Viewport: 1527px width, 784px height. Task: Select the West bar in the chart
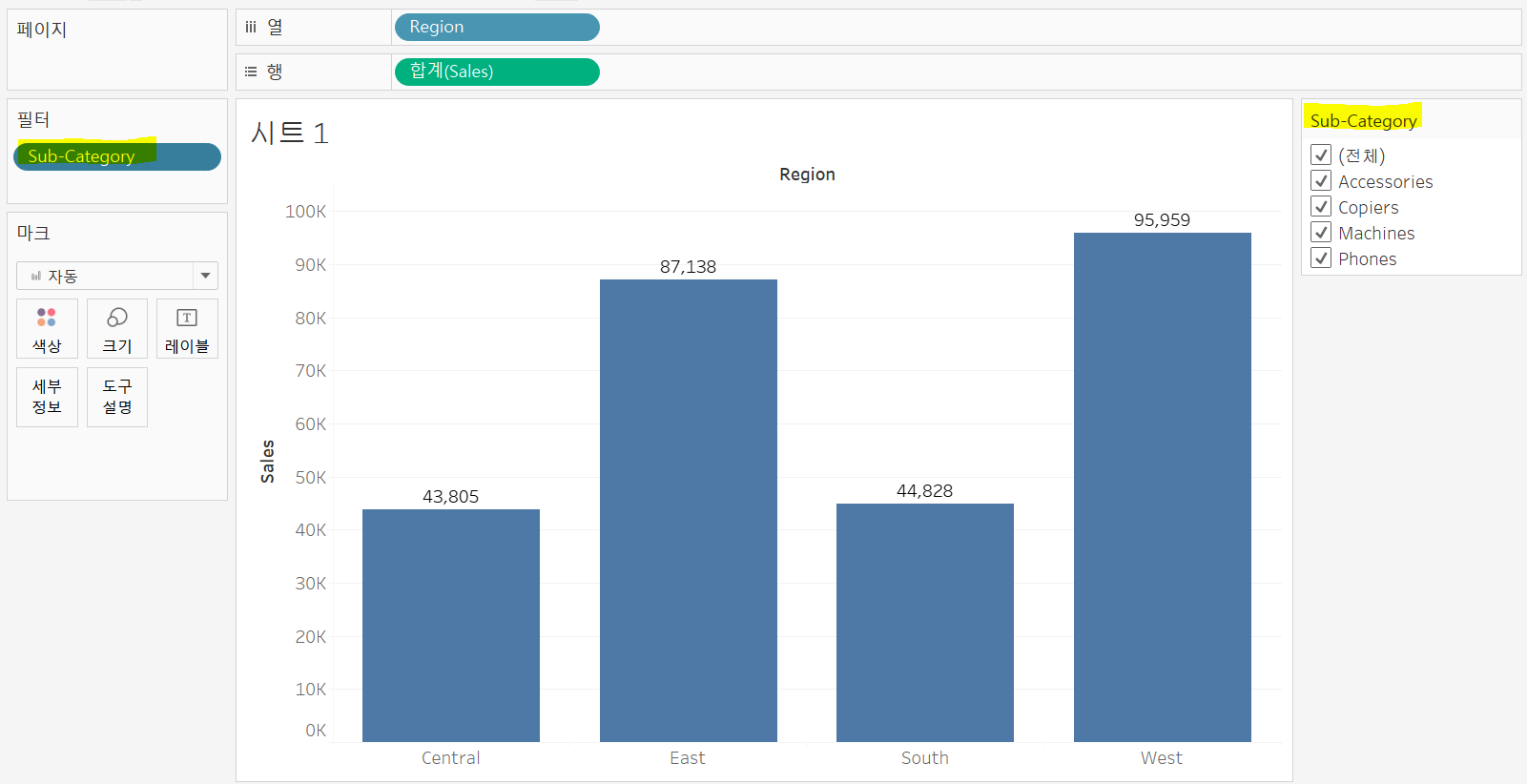coord(1163,487)
